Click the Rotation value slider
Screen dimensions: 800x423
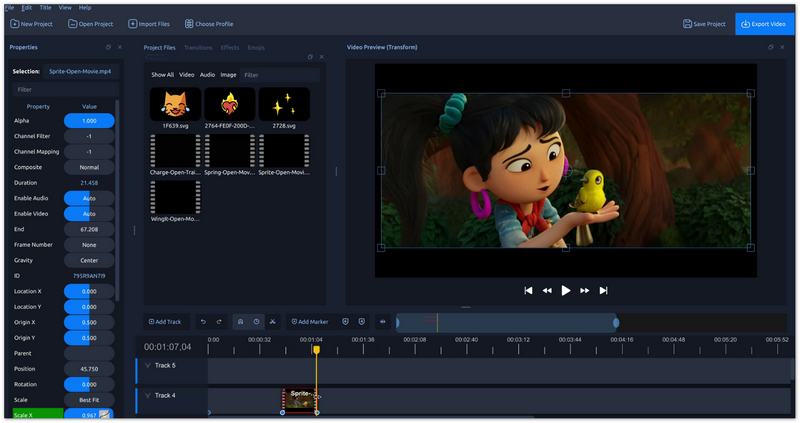tap(89, 385)
